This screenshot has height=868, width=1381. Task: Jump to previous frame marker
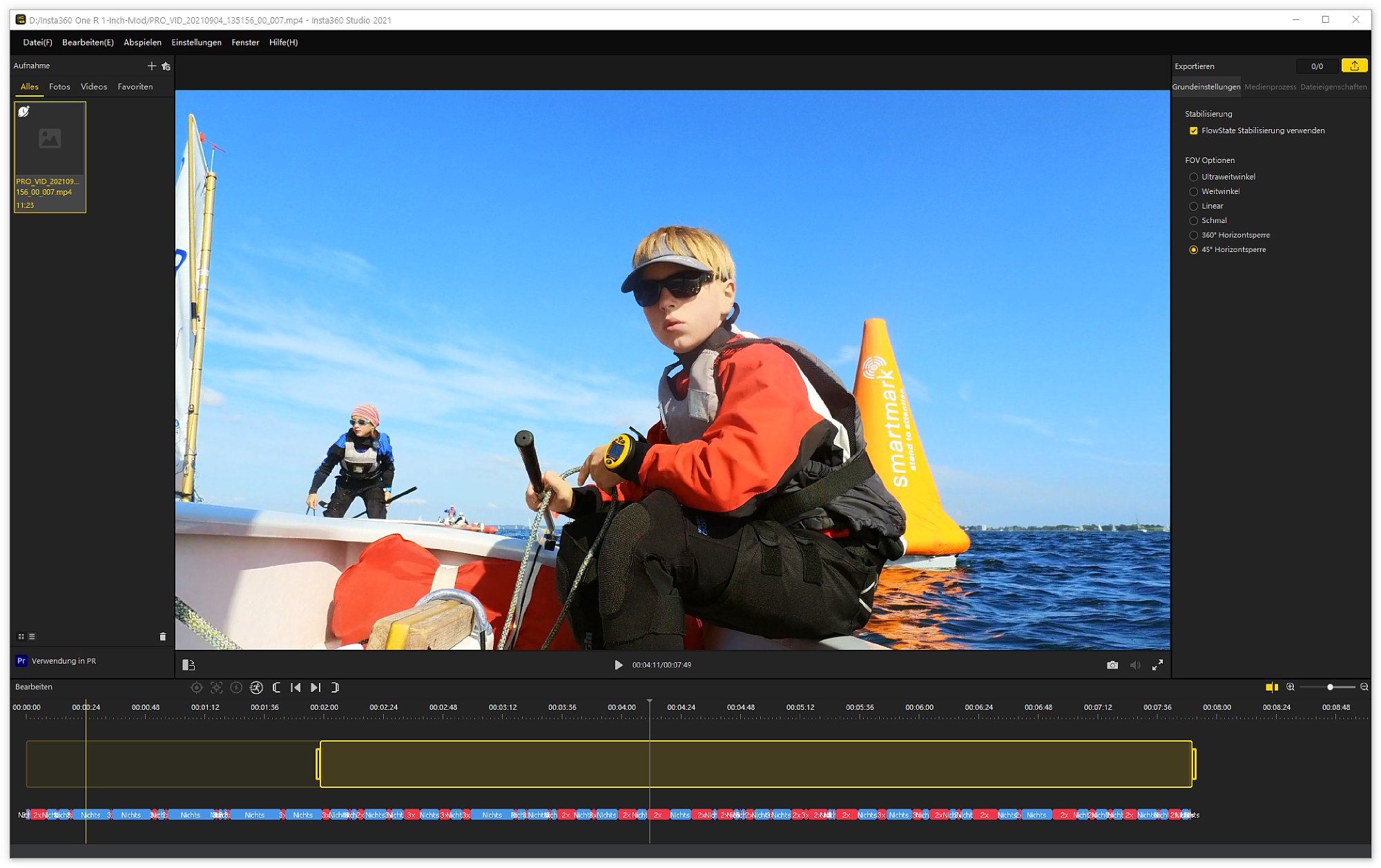(x=296, y=688)
